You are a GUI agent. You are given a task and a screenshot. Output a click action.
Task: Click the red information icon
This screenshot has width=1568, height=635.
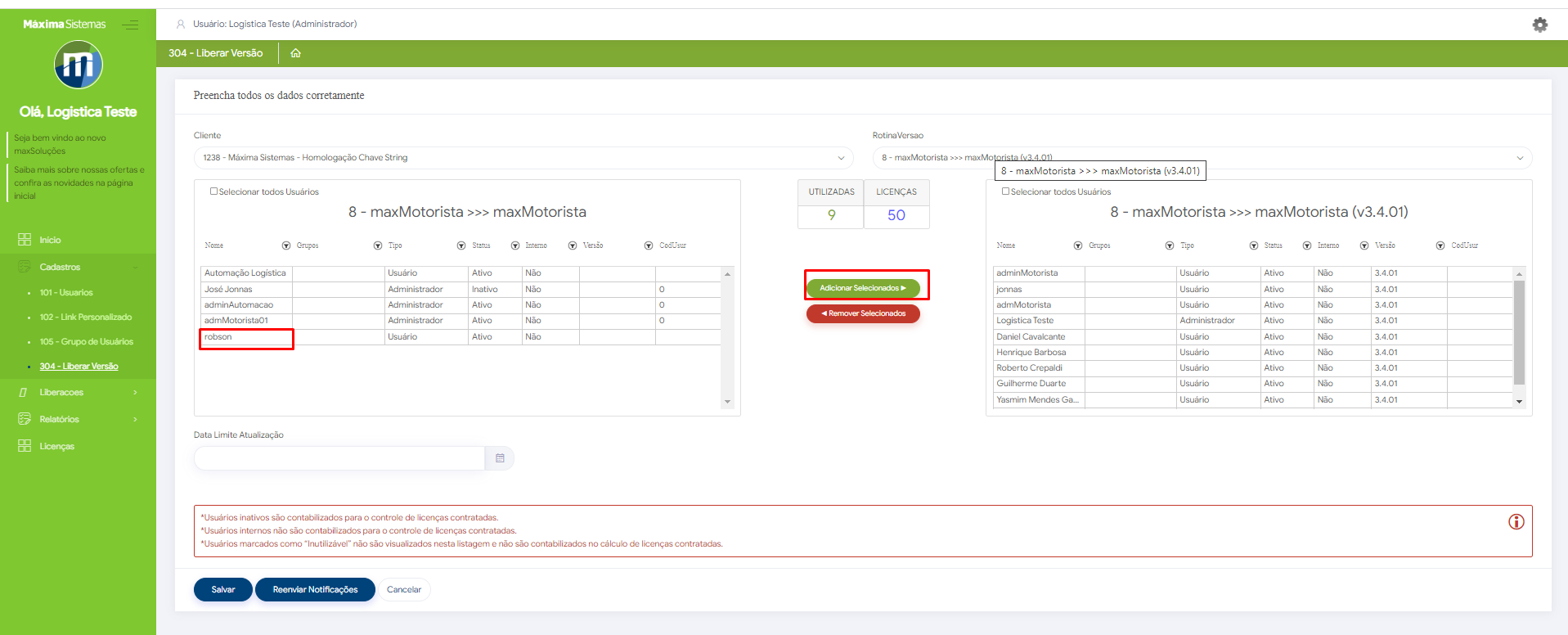point(1516,522)
